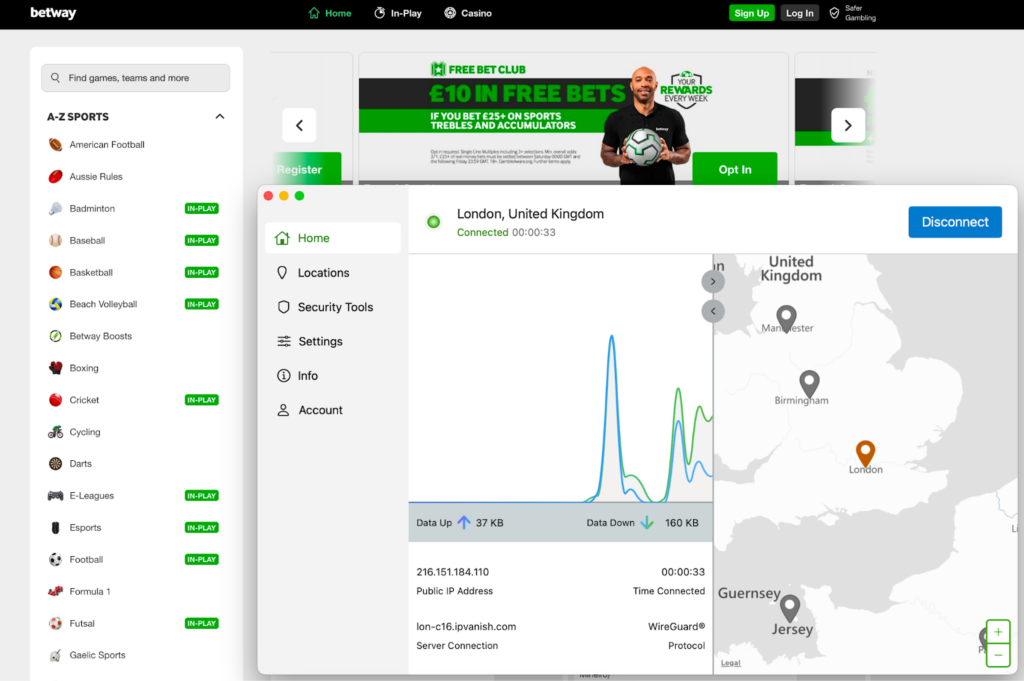Click London, United Kingdom location title

point(530,214)
